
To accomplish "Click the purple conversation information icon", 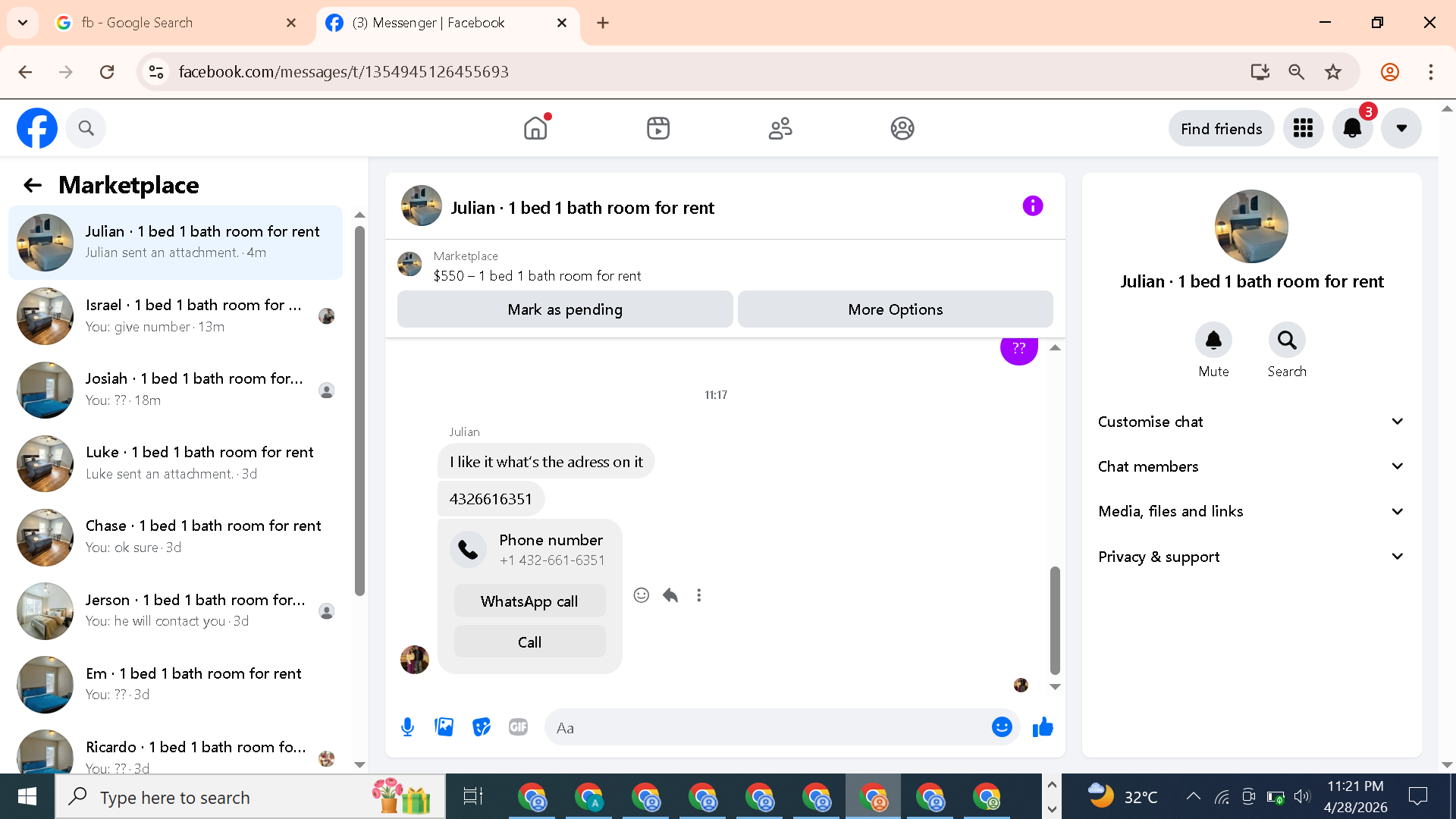I will coord(1032,206).
